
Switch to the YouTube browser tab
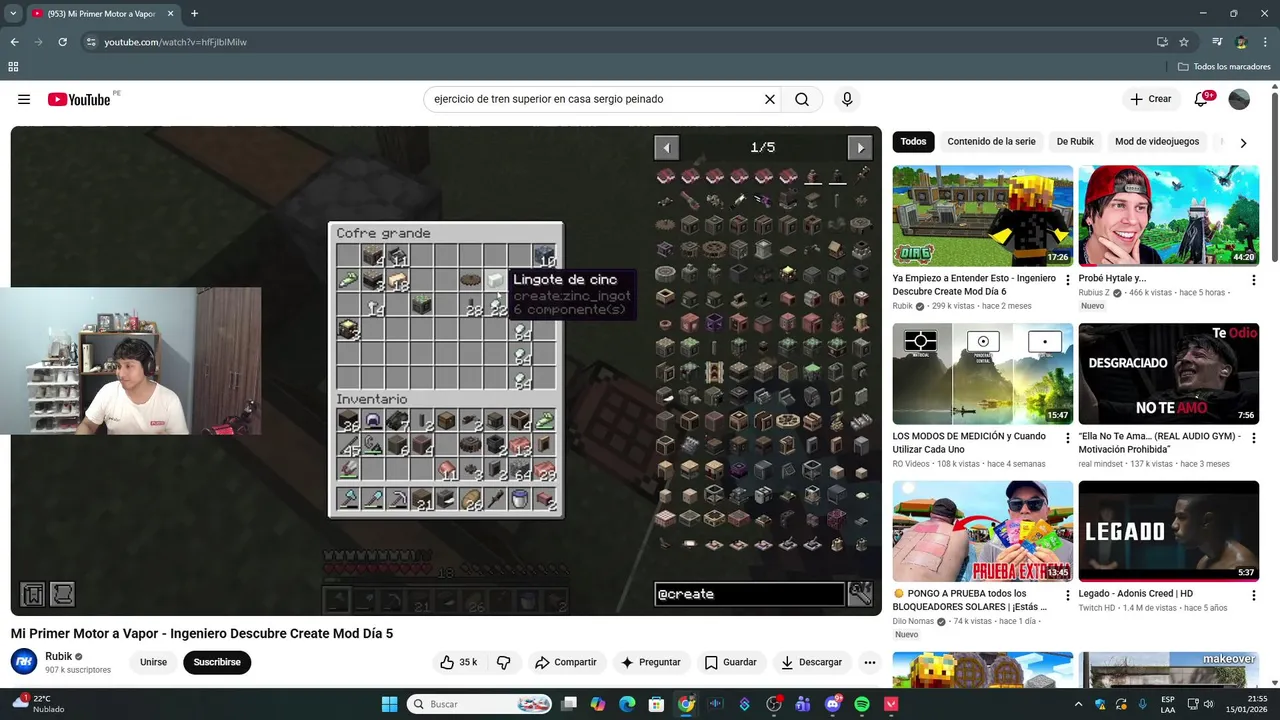pyautogui.click(x=100, y=14)
